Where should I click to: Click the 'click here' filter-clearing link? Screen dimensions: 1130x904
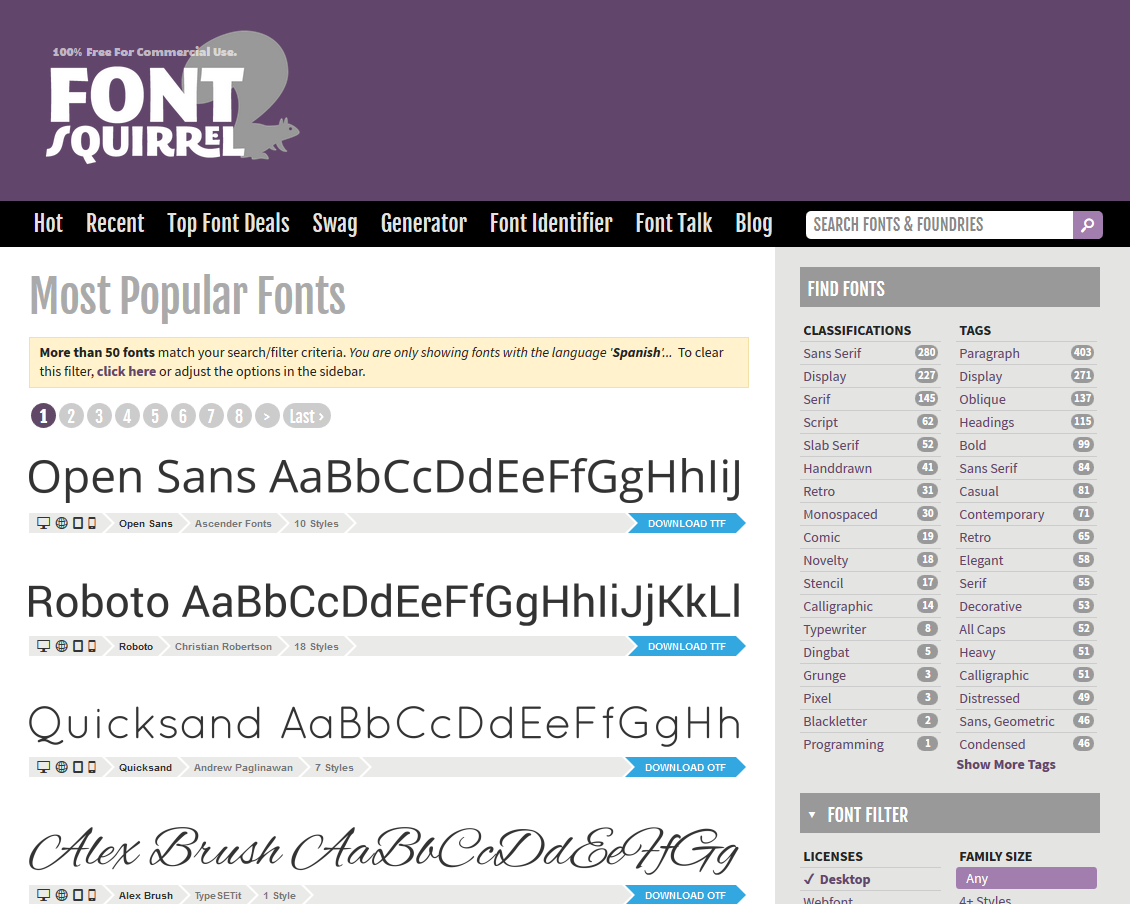point(126,371)
